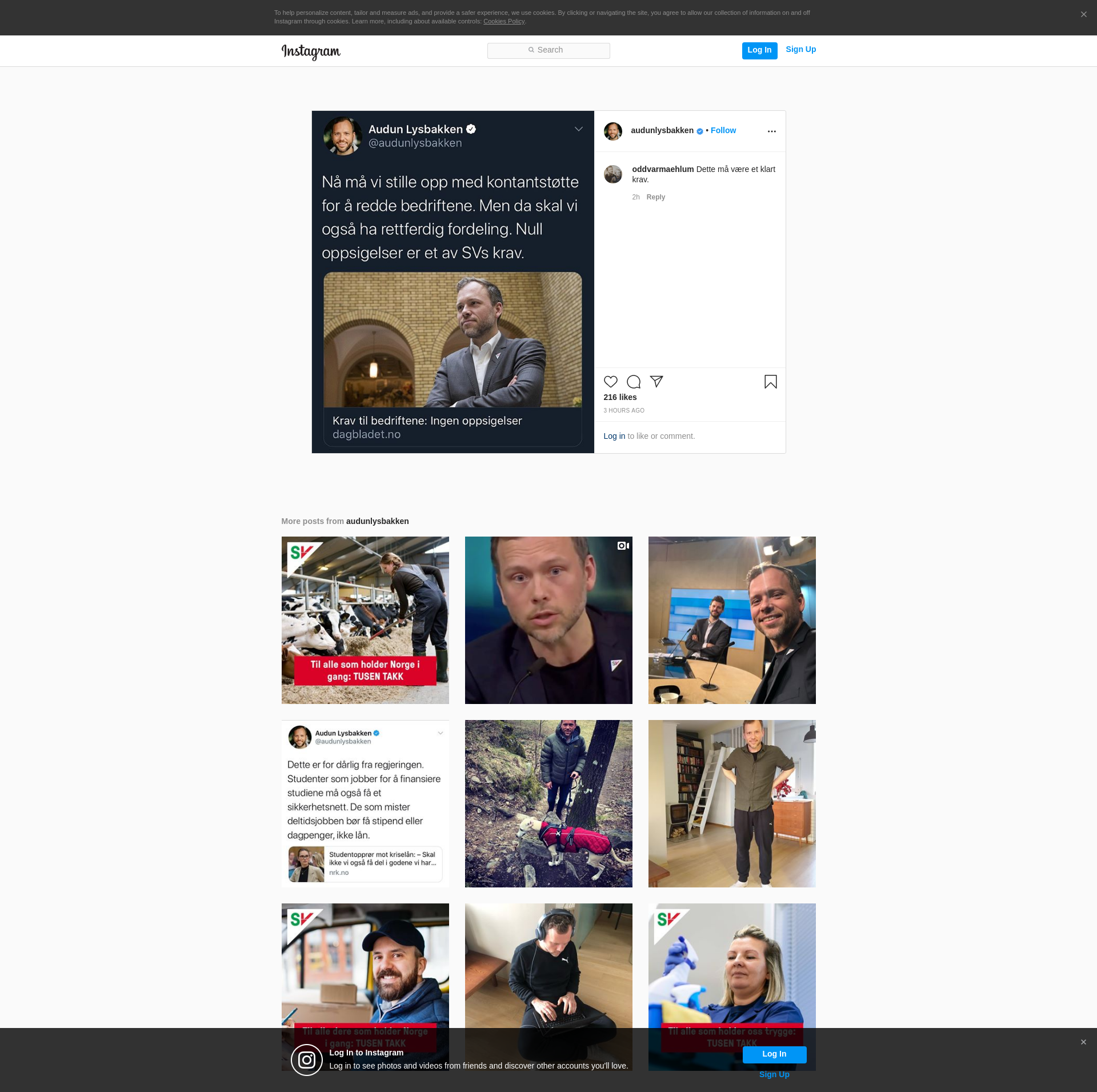
Task: Open the post with dog in red coat
Action: [x=548, y=803]
